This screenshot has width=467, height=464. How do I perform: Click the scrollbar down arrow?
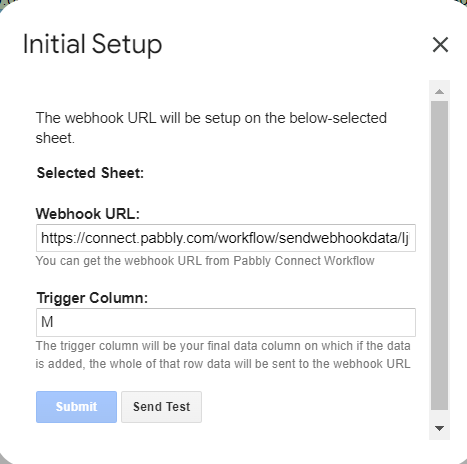[x=439, y=428]
